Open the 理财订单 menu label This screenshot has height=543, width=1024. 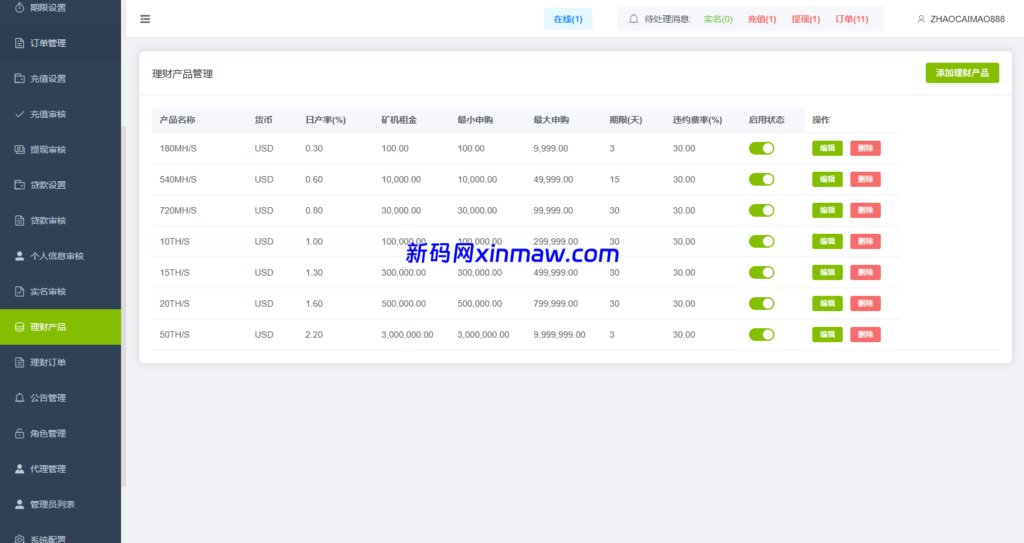pyautogui.click(x=48, y=363)
